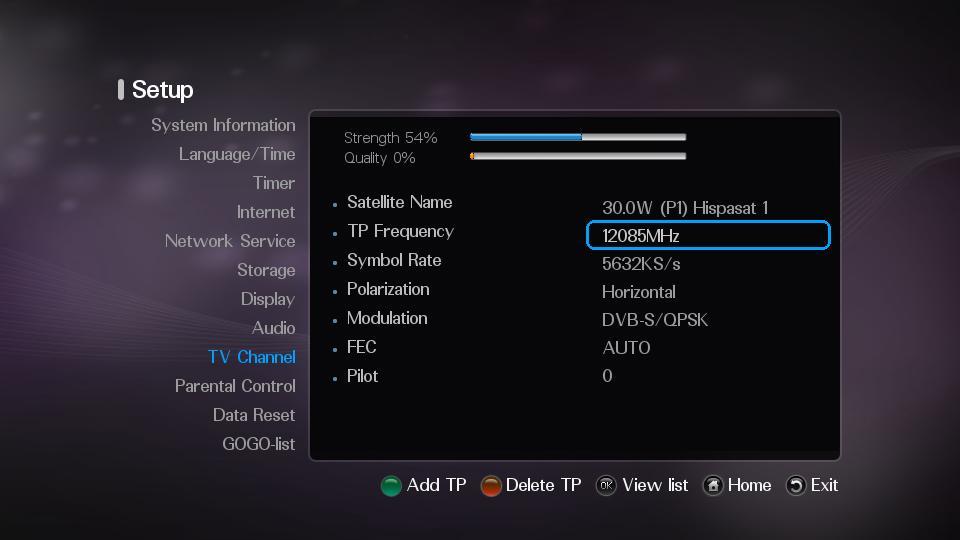Open the GOGO-list menu entry
The height and width of the screenshot is (540, 960).
(x=258, y=443)
